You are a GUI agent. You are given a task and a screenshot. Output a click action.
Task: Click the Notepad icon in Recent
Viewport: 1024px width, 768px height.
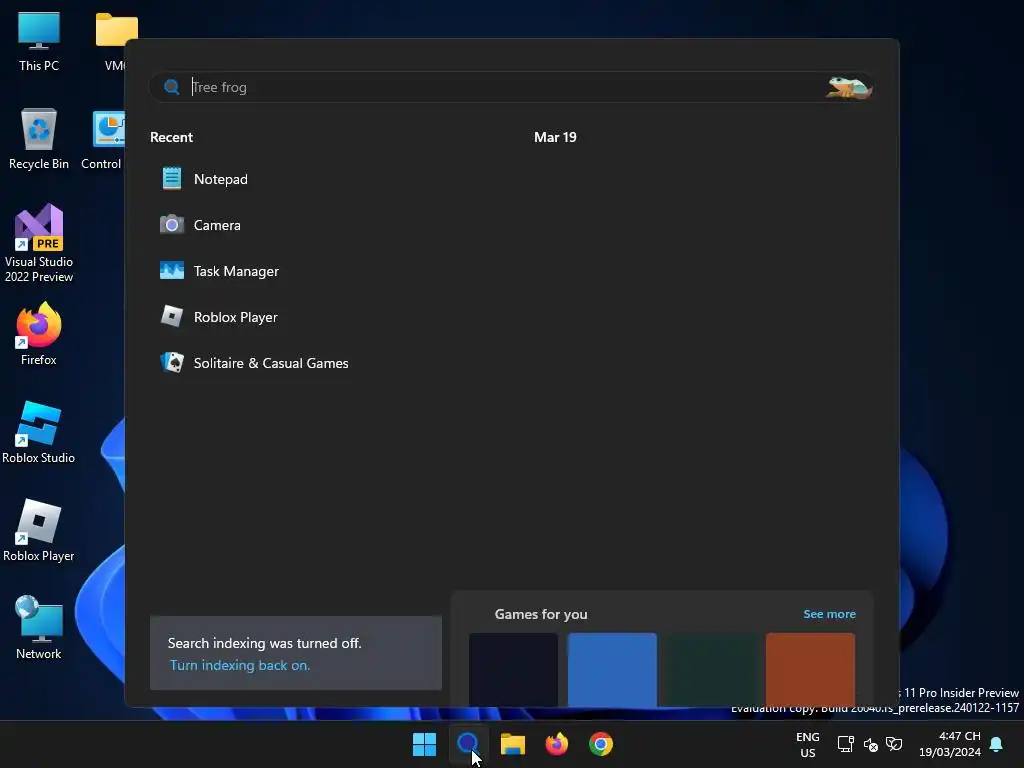(x=172, y=178)
